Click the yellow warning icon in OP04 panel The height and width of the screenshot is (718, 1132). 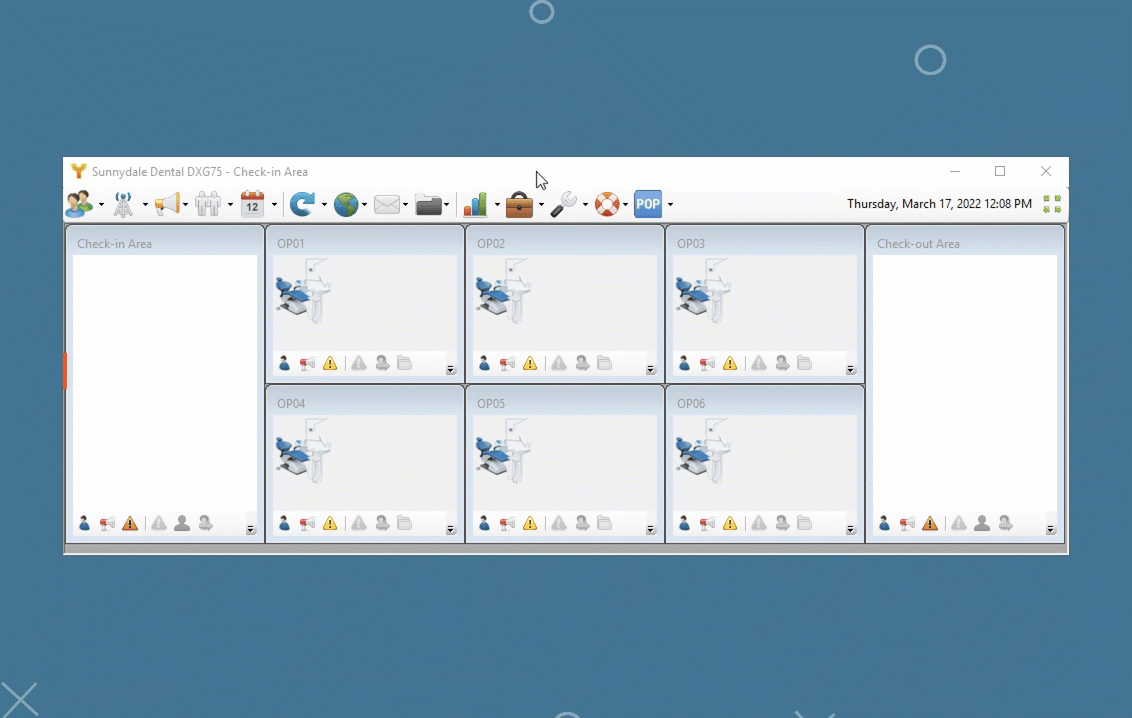(x=330, y=523)
